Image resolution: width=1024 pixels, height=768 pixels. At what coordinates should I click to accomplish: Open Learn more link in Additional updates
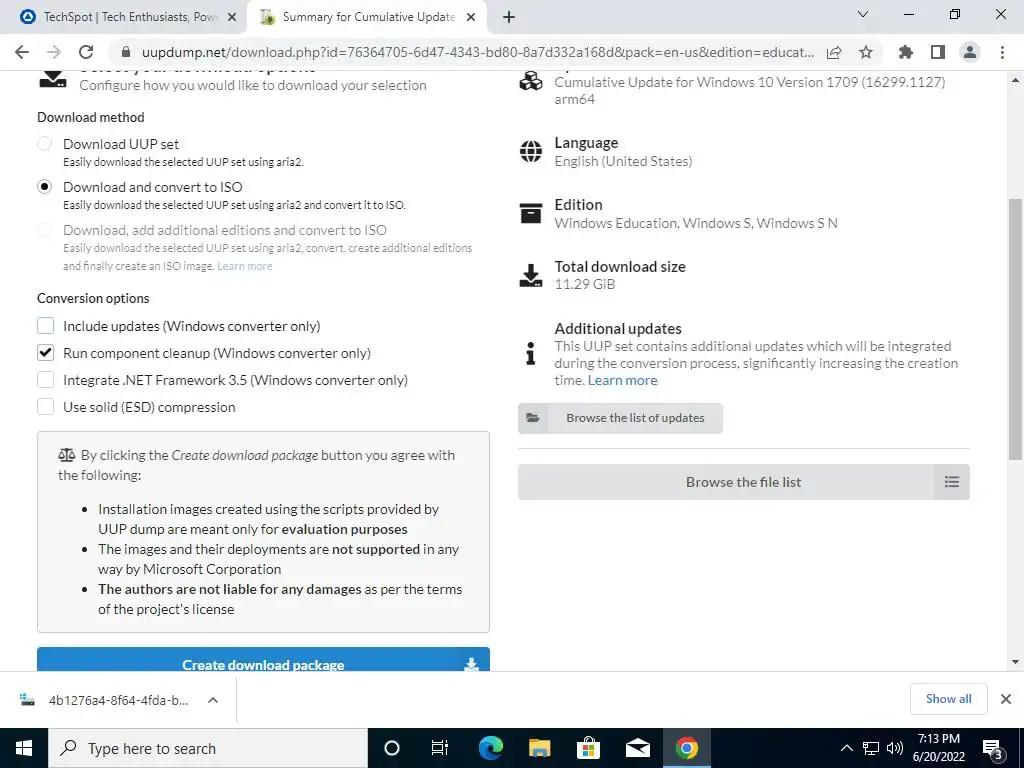click(622, 380)
